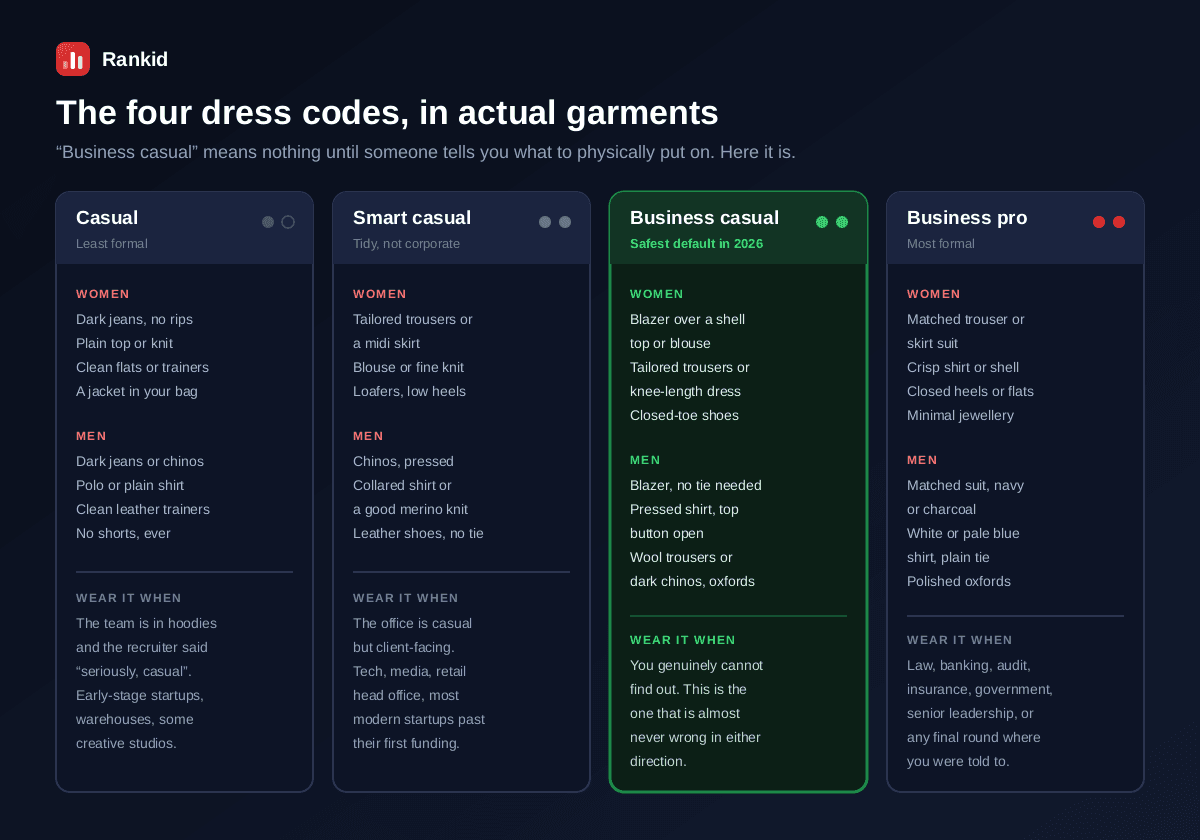Click 'Chinos, pressed' line
The image size is (1200, 840).
pyautogui.click(x=403, y=462)
